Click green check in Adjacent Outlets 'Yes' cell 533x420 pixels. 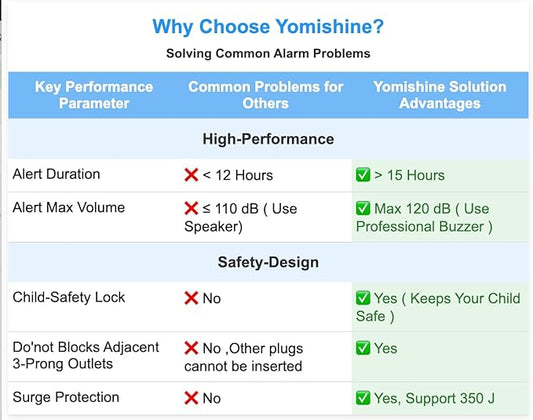tap(363, 348)
